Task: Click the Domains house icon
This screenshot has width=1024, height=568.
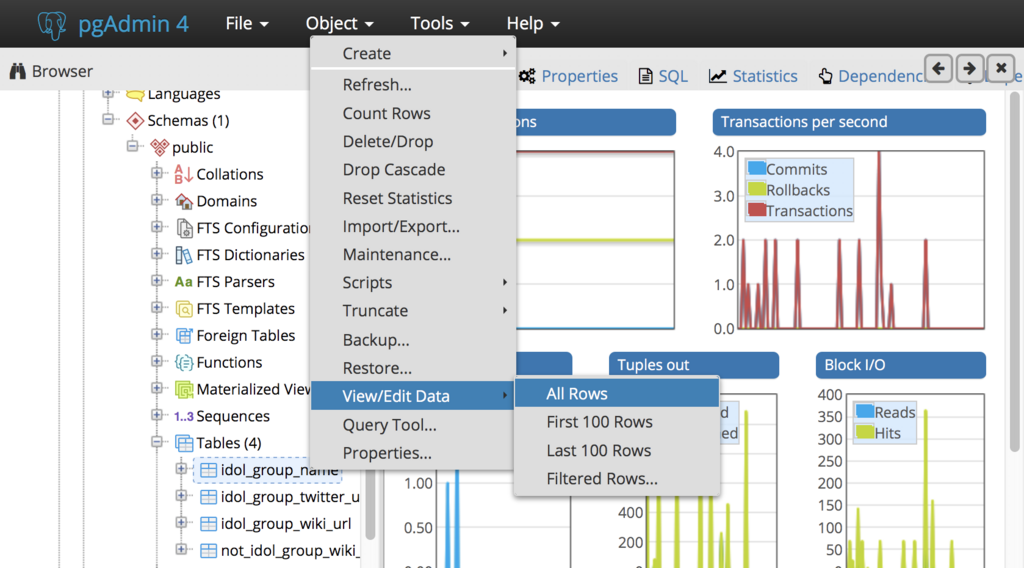Action: (x=184, y=201)
